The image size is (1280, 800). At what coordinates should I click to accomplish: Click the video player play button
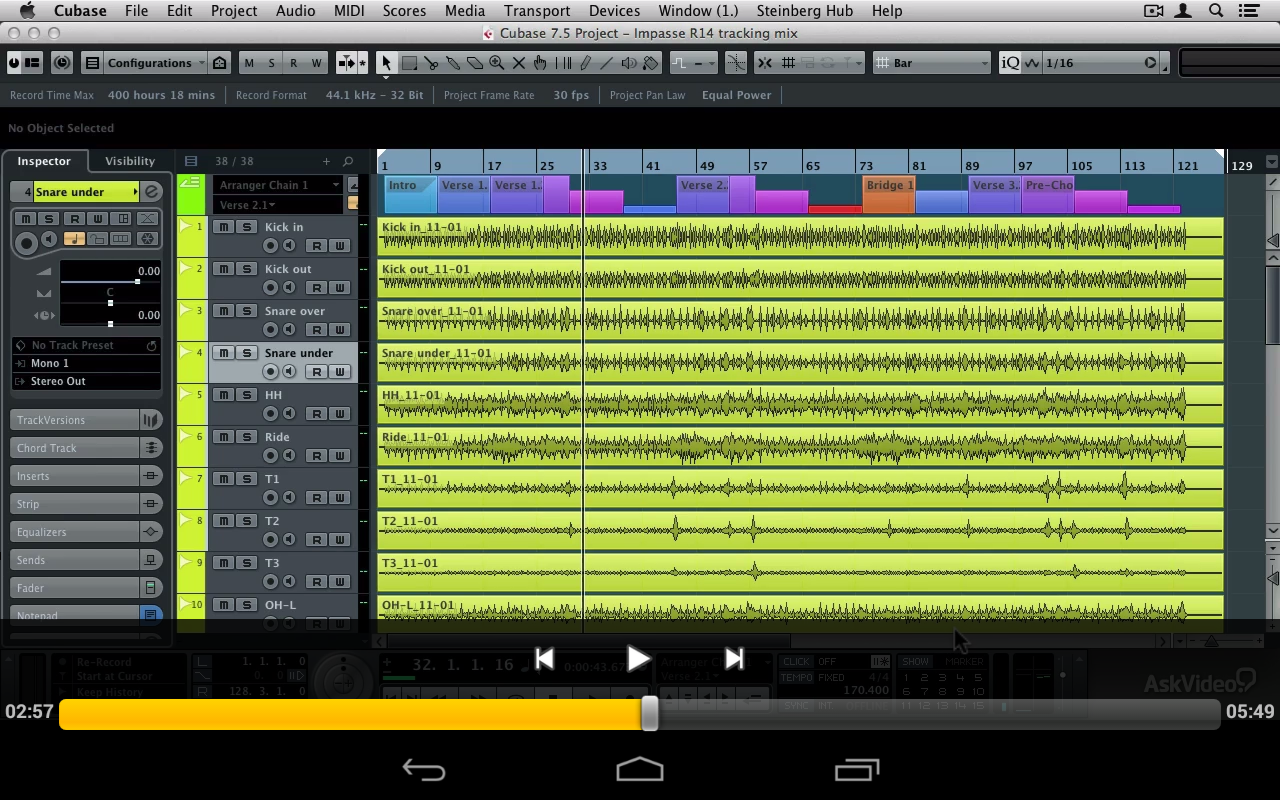(x=638, y=659)
